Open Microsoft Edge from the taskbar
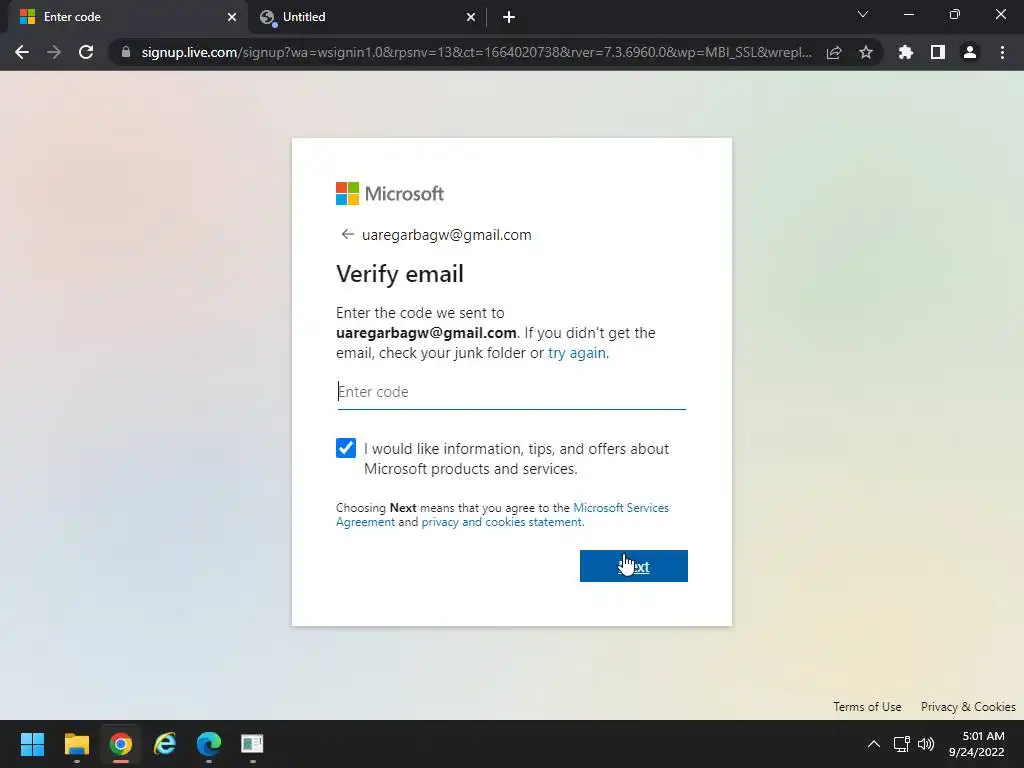The width and height of the screenshot is (1024, 768). [209, 744]
